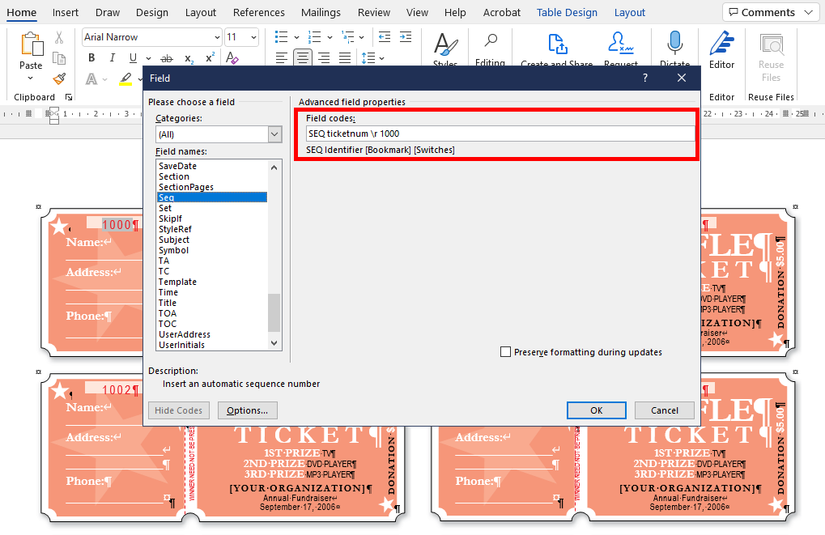Toggle Preserve formatting during updates checkbox
This screenshot has width=825, height=535.
pos(505,352)
